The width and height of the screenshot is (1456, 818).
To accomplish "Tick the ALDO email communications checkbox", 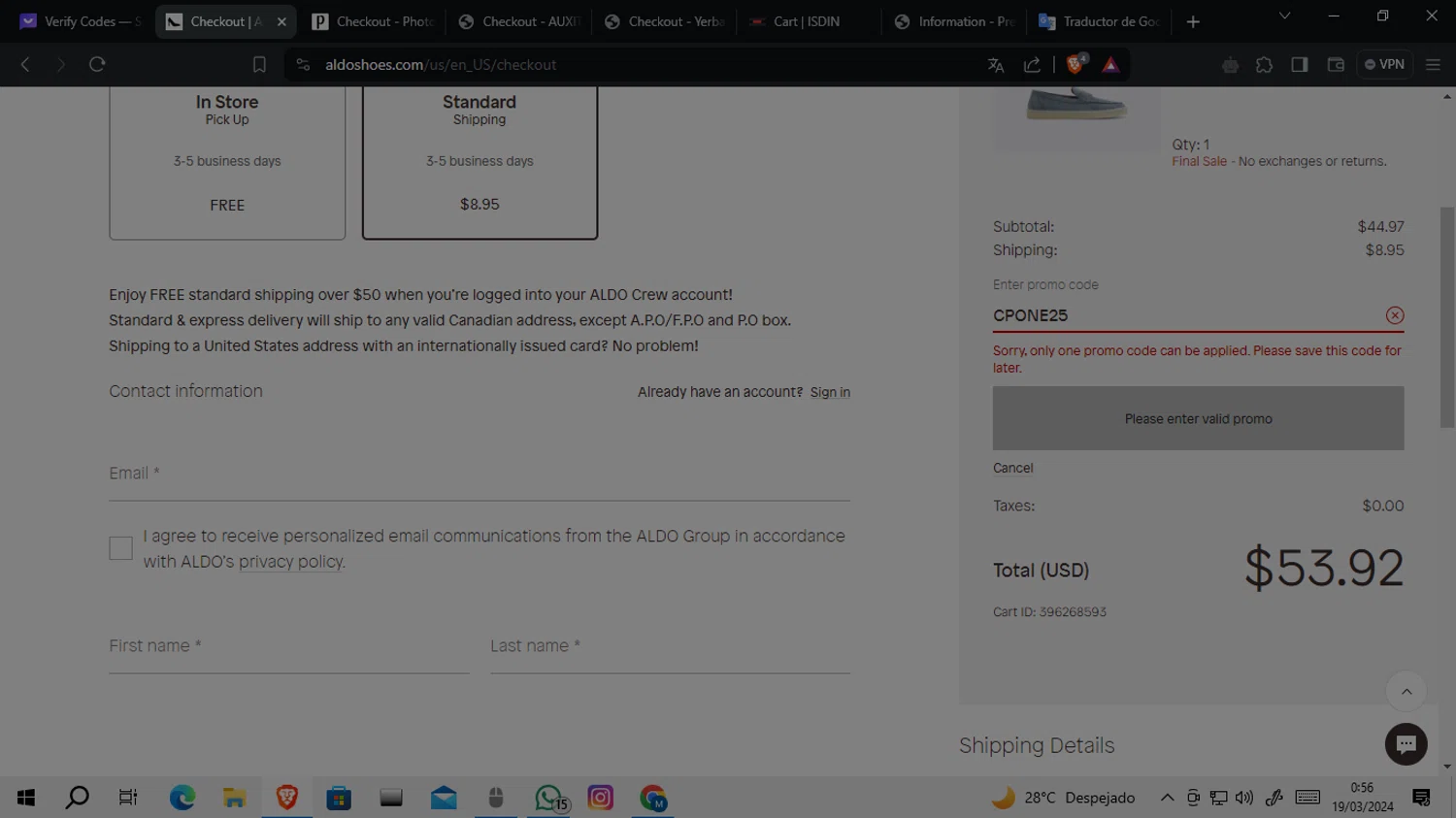I will [x=120, y=548].
